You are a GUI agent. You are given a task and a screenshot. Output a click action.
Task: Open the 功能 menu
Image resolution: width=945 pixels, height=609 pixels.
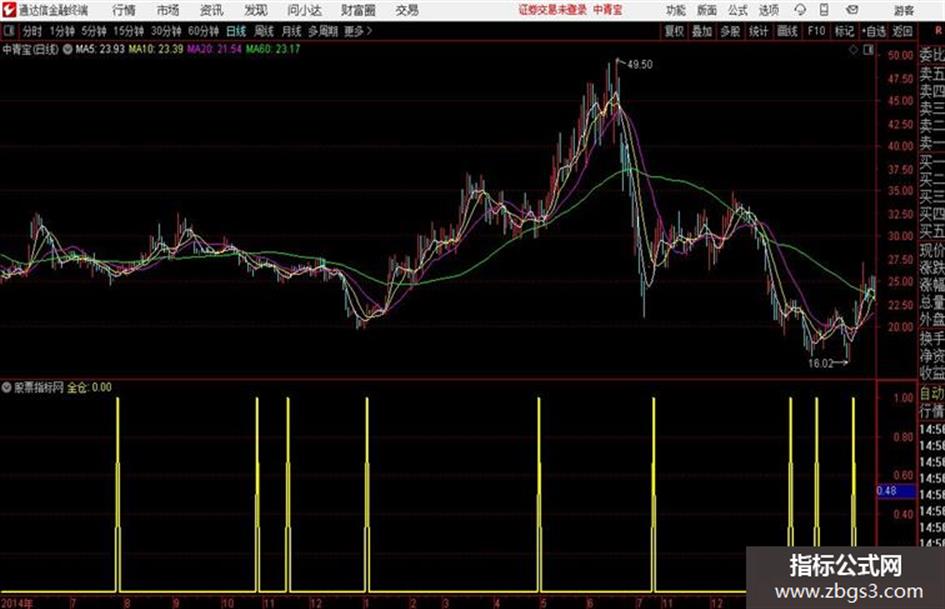pos(676,10)
